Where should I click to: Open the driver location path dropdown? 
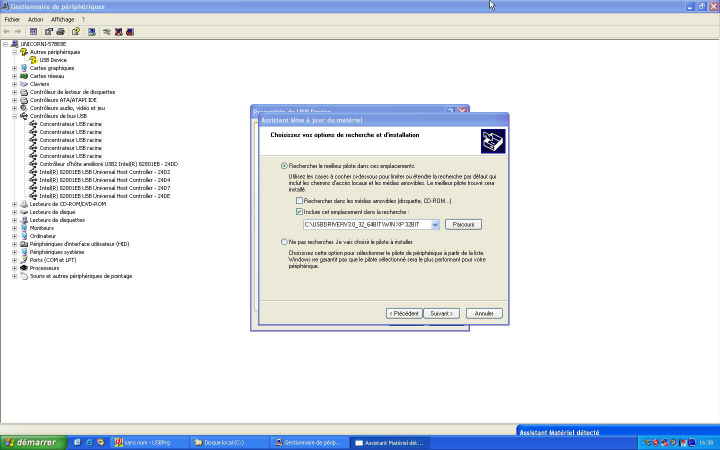click(435, 224)
